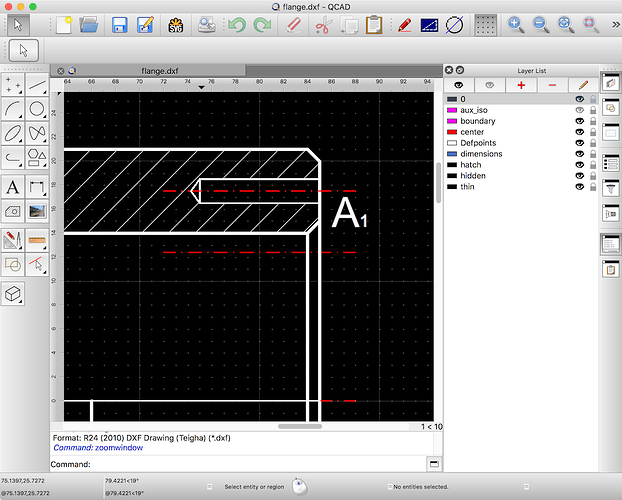Click the auto zoom magnifier icon

(566, 25)
